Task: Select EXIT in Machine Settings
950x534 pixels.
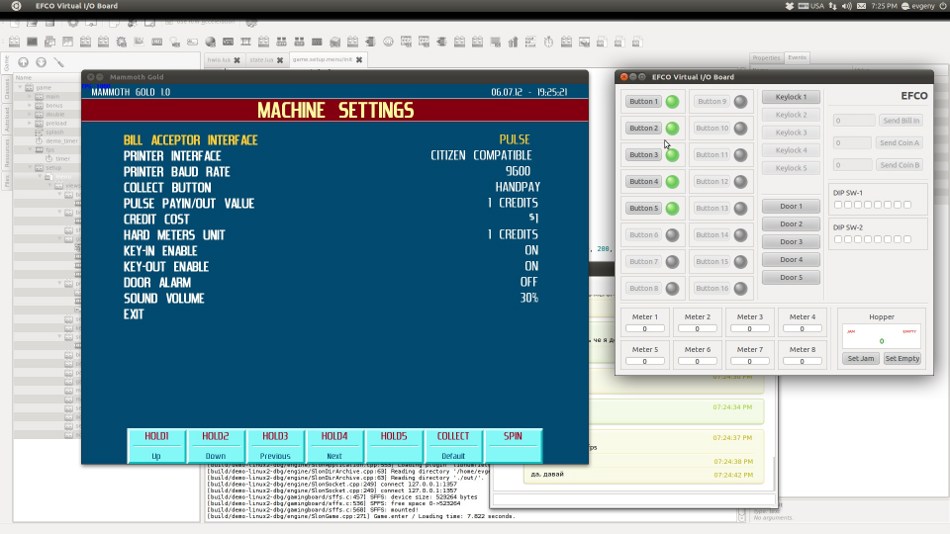Action: click(134, 314)
